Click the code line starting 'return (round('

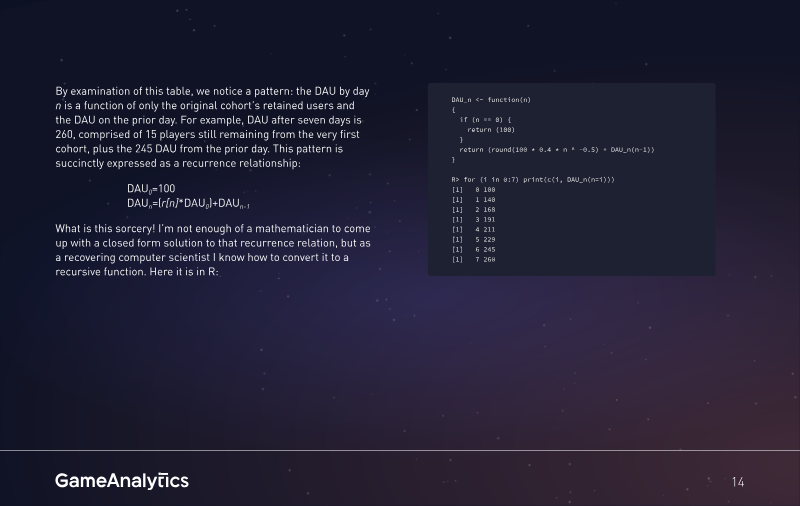(x=557, y=150)
